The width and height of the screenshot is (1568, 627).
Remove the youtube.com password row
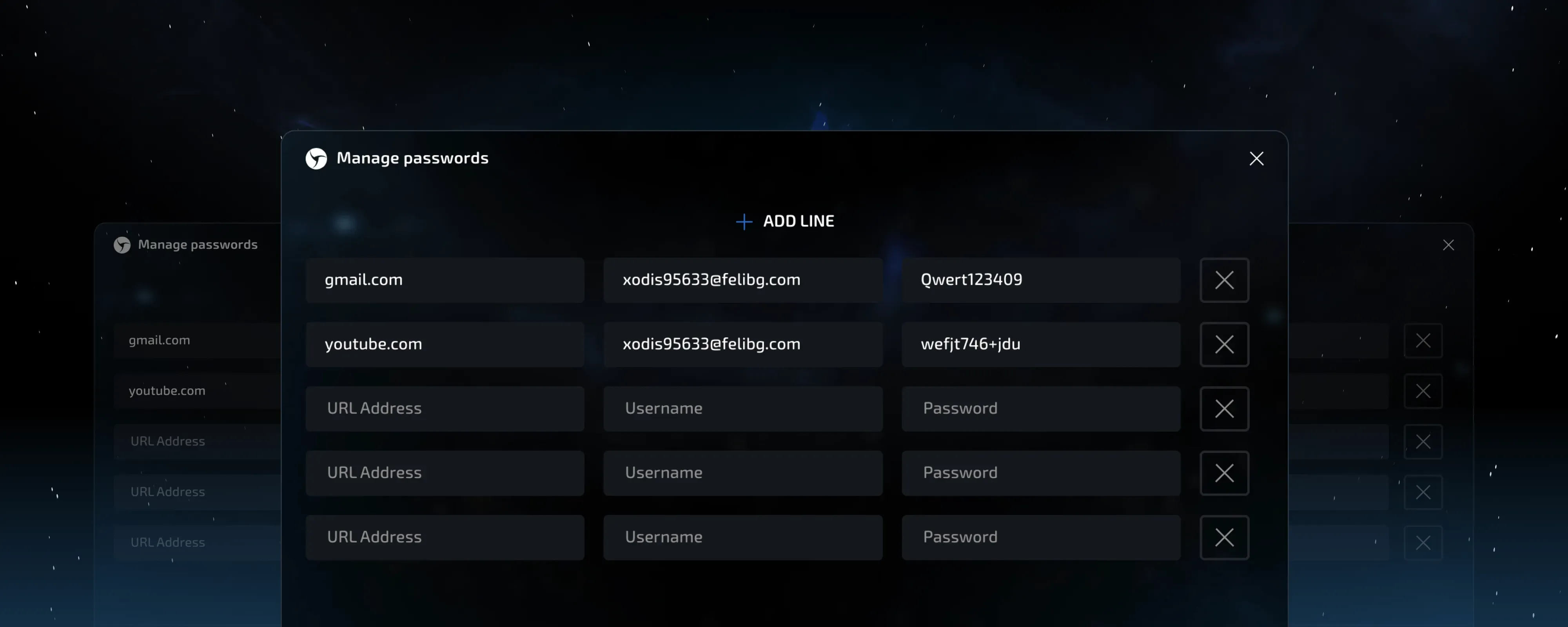pyautogui.click(x=1224, y=344)
